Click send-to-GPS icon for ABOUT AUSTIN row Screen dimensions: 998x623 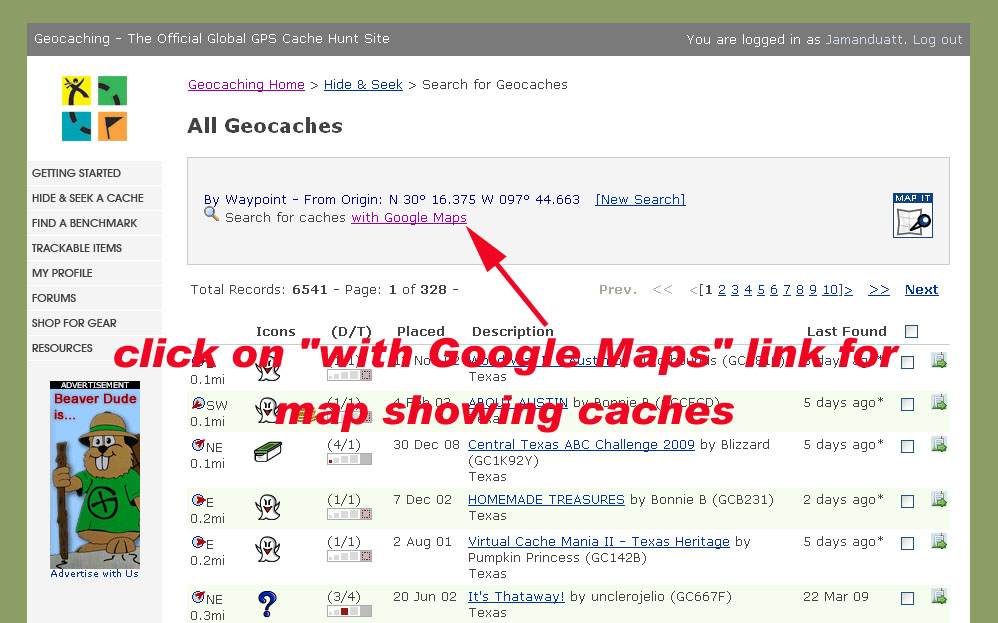point(939,402)
